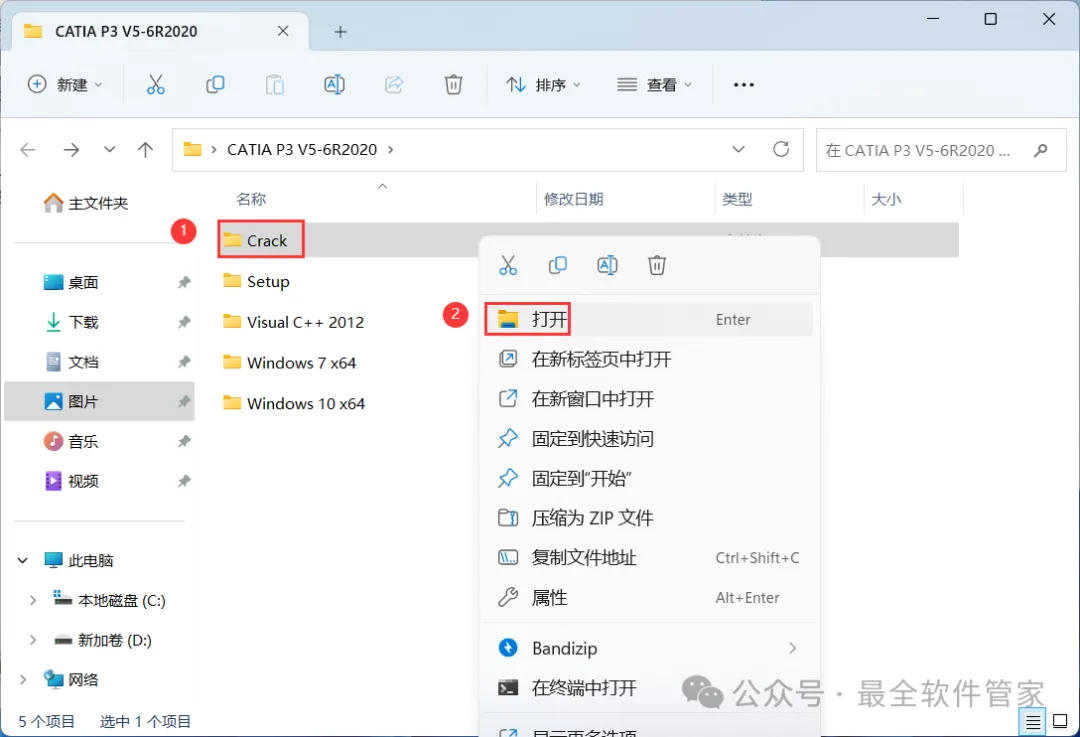Click the Cut icon in the toolbar
1080x737 pixels.
click(x=156, y=85)
